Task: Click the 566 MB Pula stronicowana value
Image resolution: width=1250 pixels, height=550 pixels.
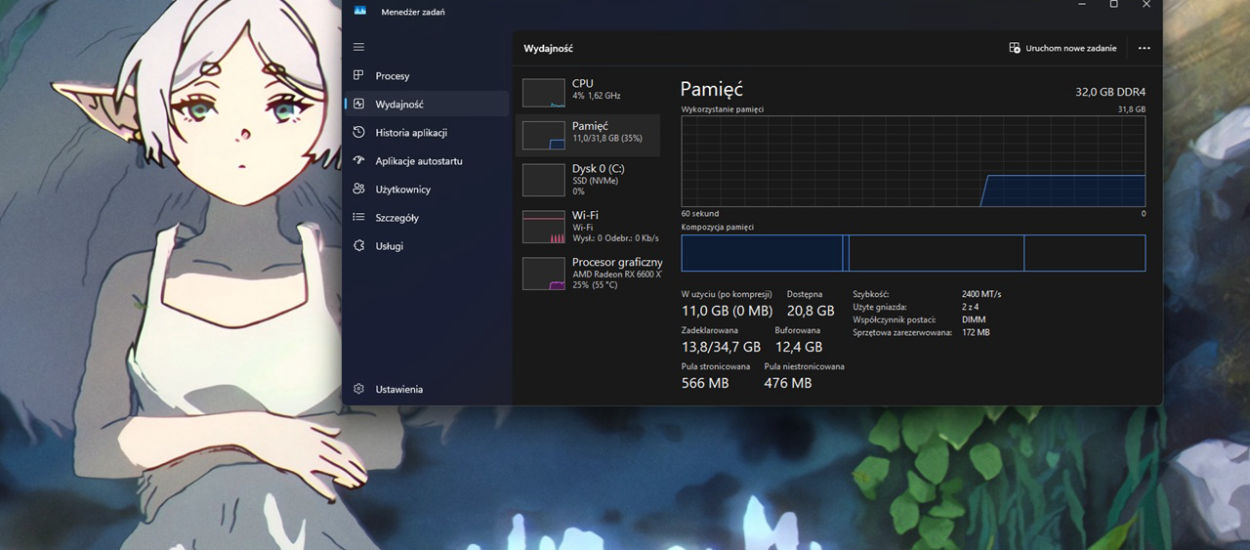Action: [x=705, y=383]
